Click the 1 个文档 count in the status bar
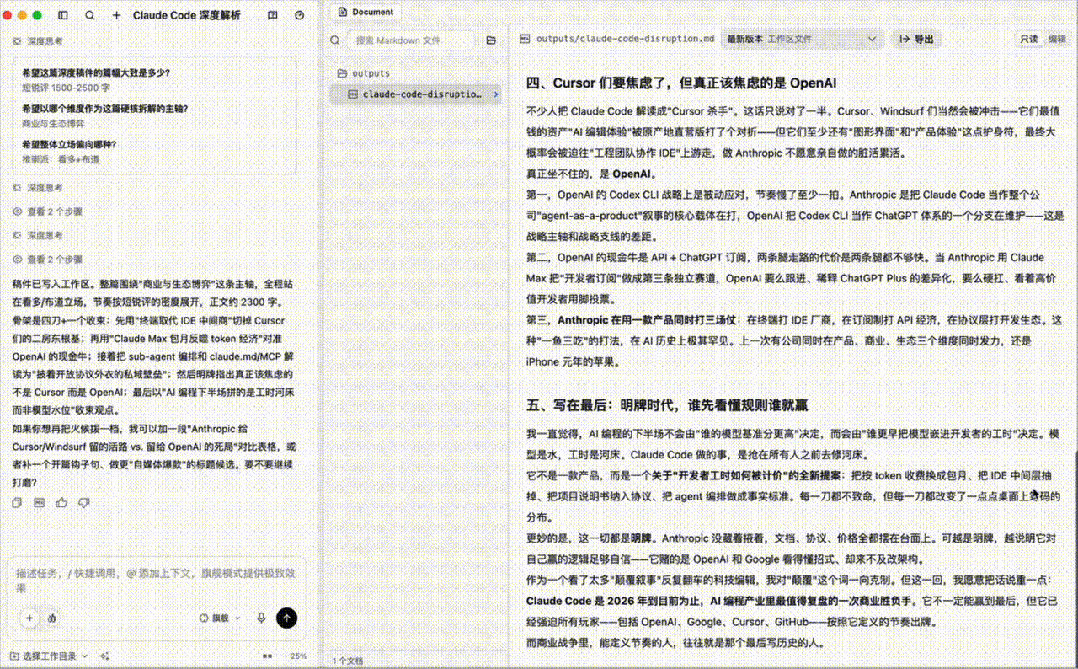The image size is (1078, 669). click(x=349, y=661)
